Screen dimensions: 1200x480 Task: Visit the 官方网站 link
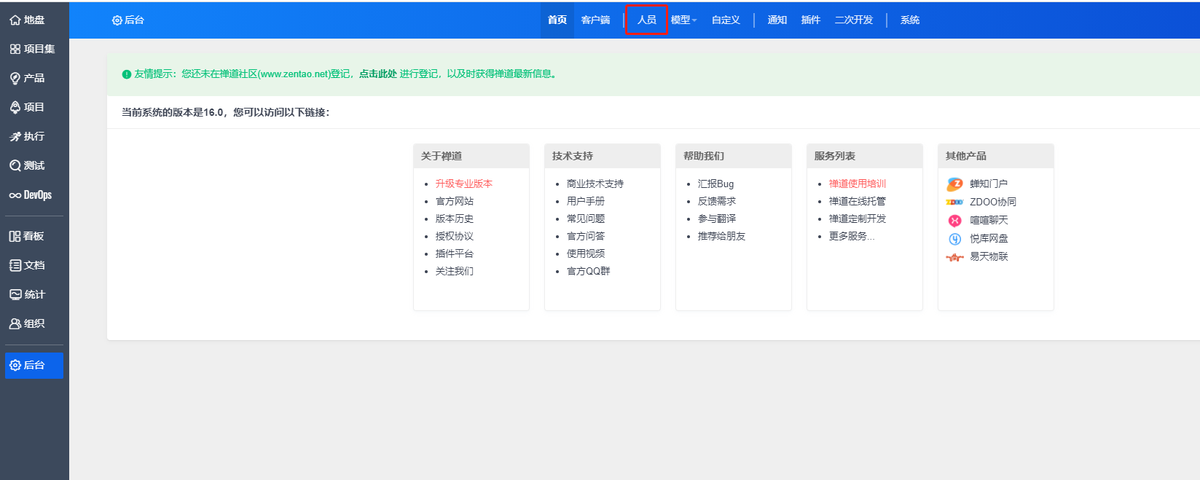pyautogui.click(x=454, y=202)
